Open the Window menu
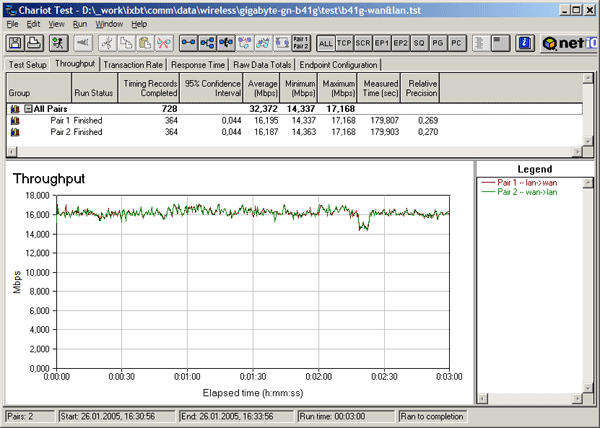The image size is (600, 428). point(110,23)
